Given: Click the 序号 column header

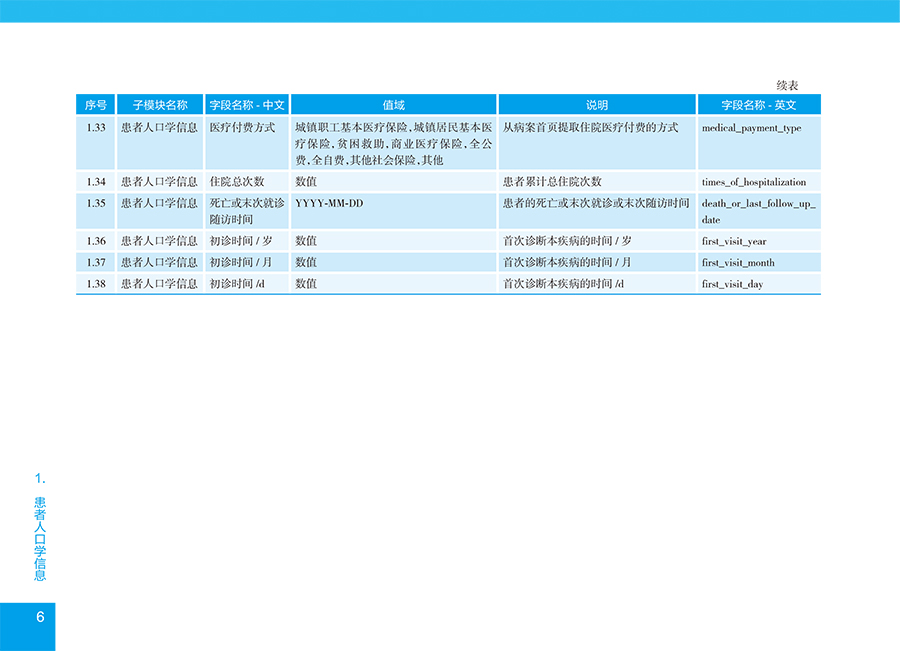Looking at the screenshot, I should pyautogui.click(x=95, y=105).
